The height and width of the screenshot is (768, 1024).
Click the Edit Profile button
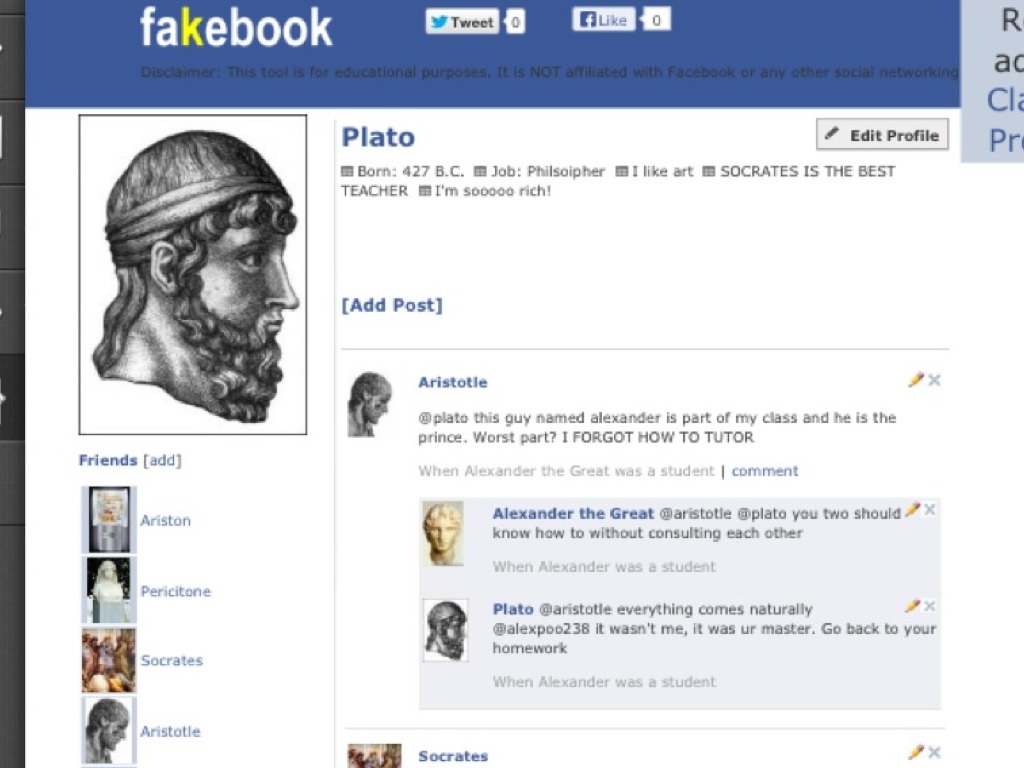point(882,135)
